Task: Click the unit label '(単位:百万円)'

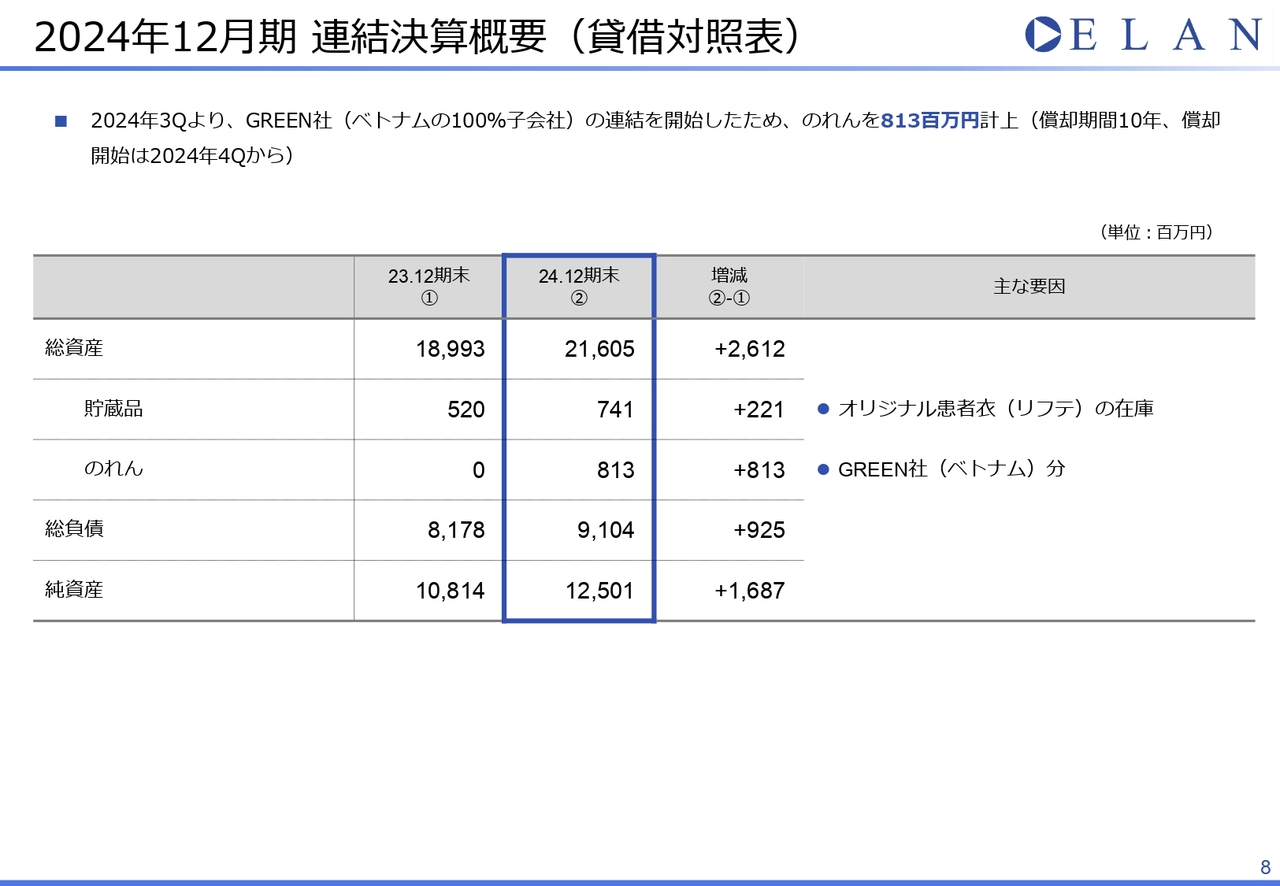Action: coord(1155,232)
